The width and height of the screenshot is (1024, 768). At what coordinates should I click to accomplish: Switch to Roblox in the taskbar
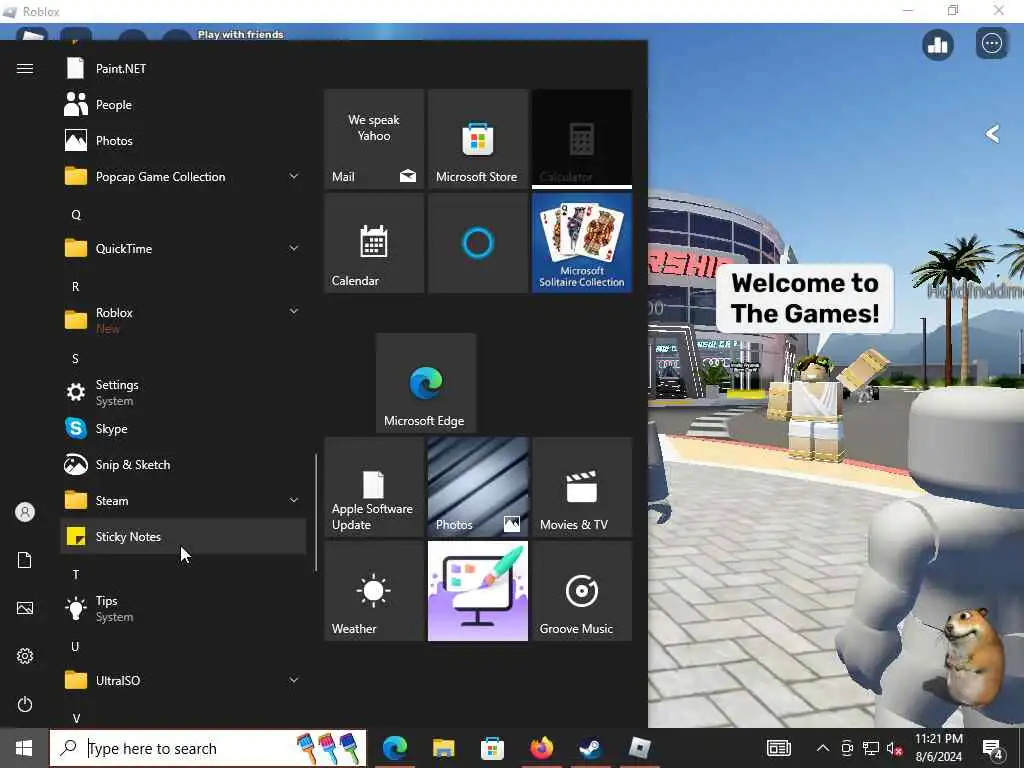pos(639,748)
